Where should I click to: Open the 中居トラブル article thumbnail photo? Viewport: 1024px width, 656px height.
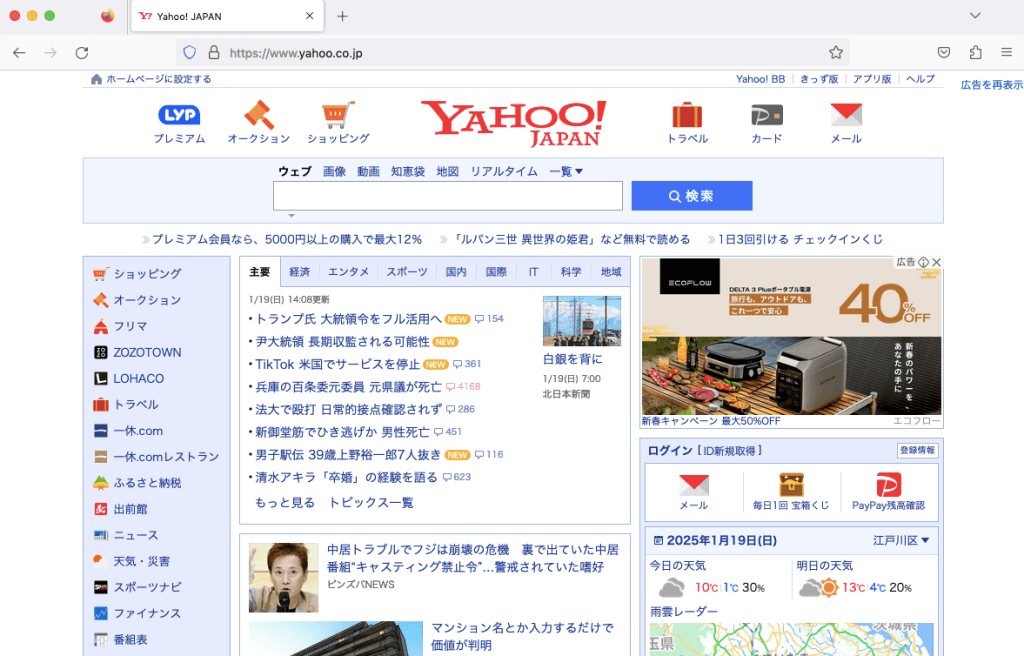(x=283, y=578)
